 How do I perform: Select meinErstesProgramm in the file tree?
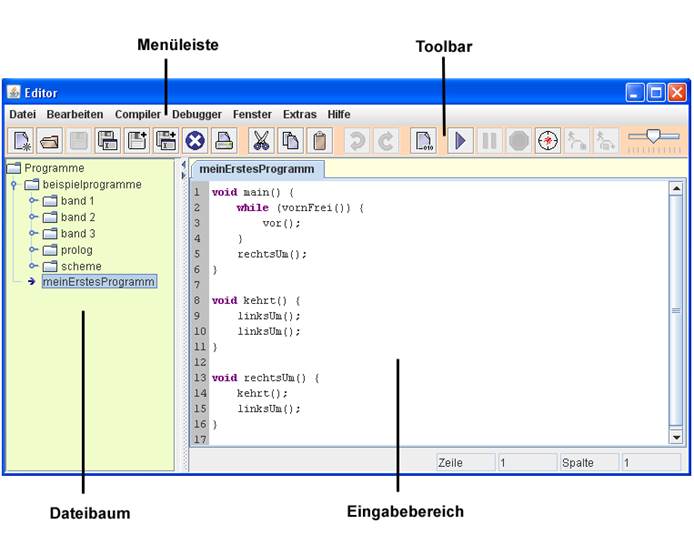[x=98, y=282]
